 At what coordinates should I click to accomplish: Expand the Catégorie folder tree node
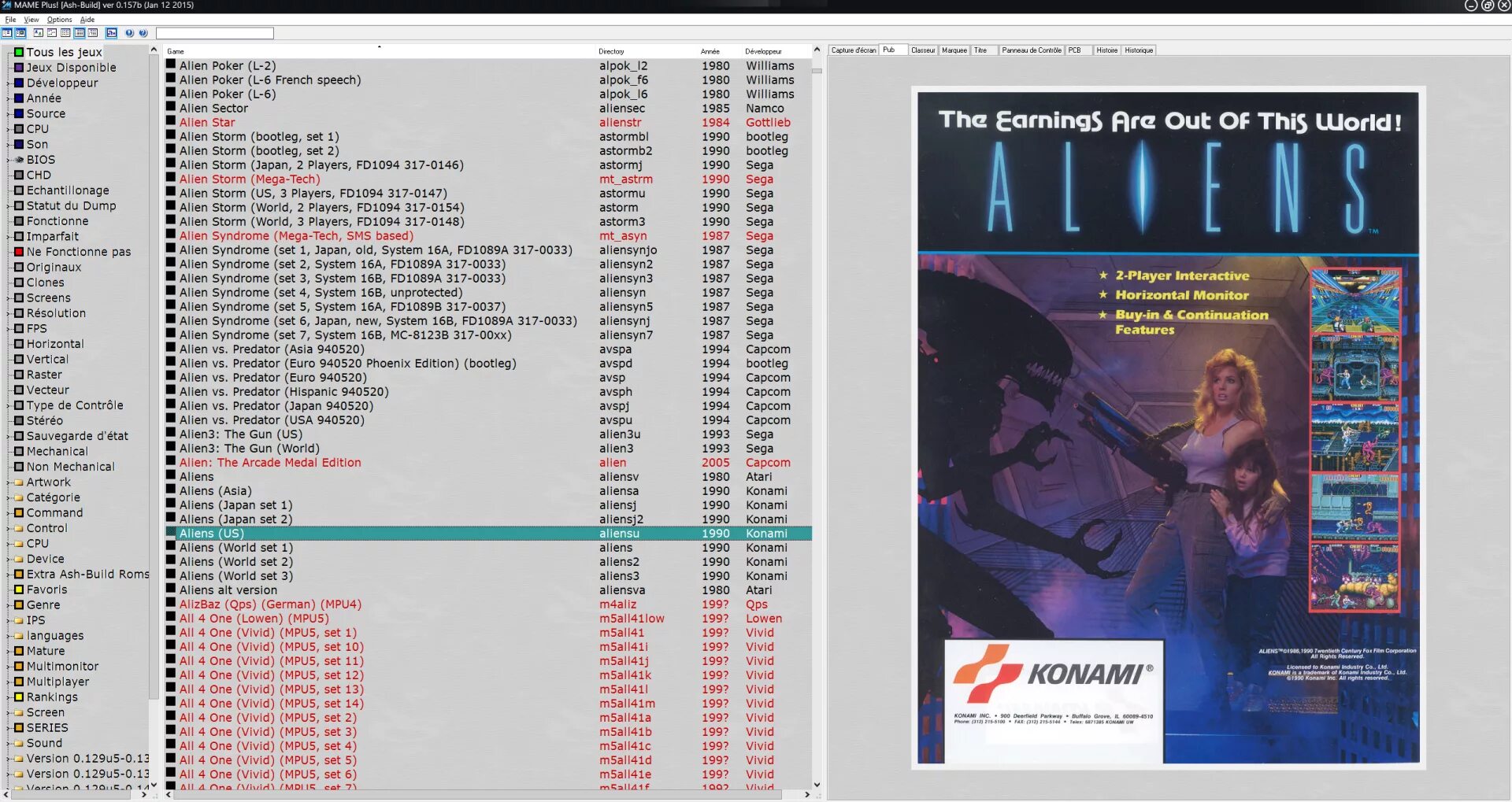[9, 497]
